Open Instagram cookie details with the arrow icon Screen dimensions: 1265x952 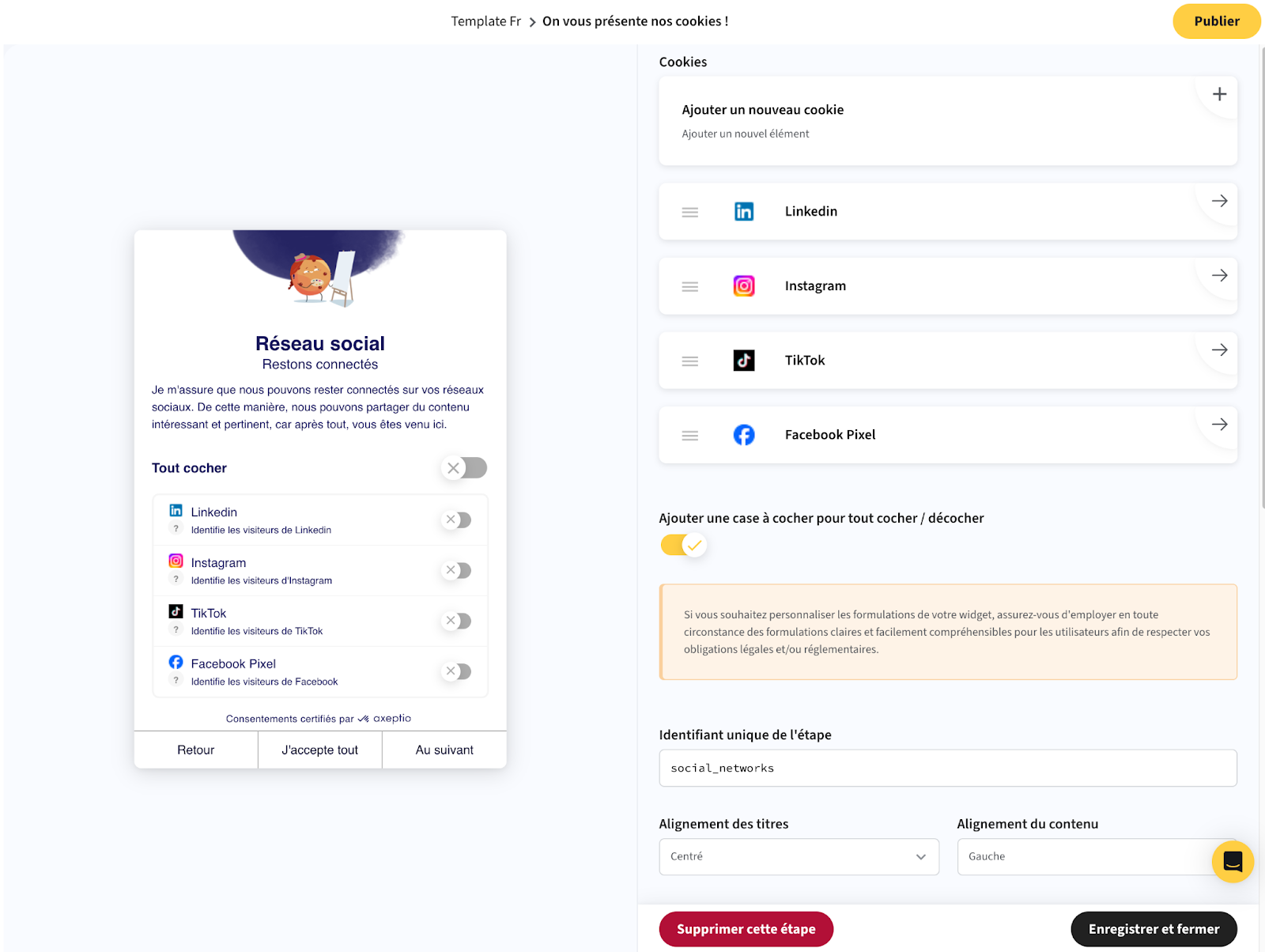pos(1219,275)
